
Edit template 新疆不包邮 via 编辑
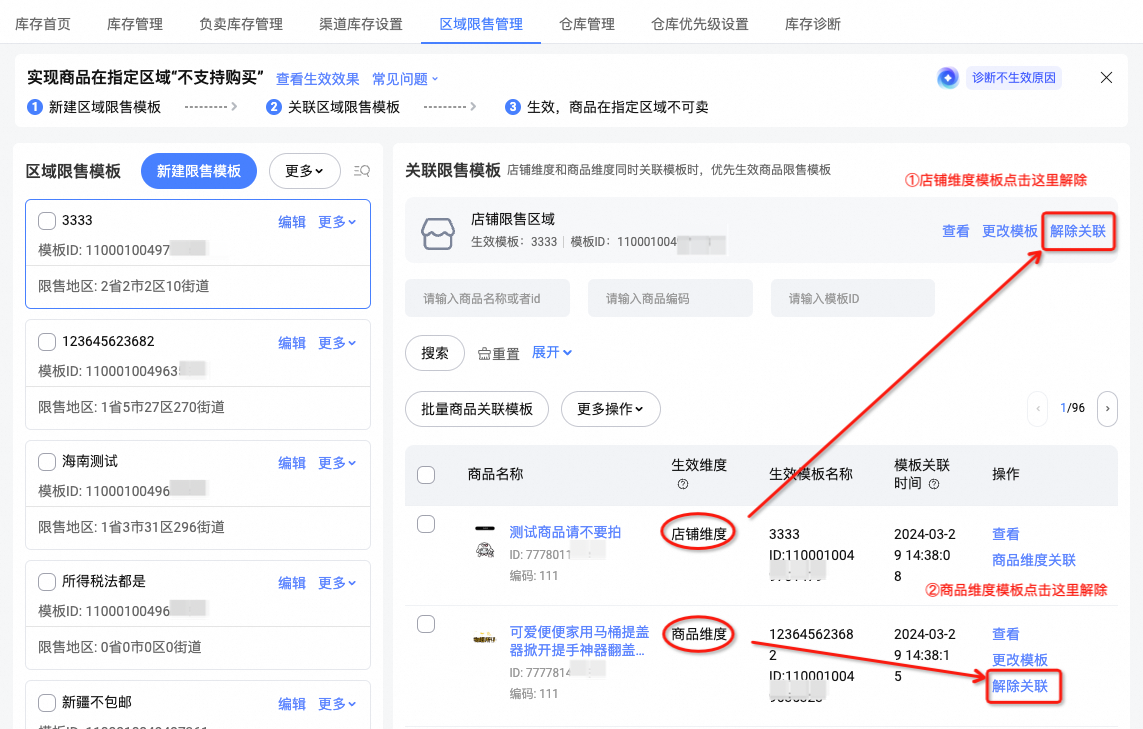292,703
